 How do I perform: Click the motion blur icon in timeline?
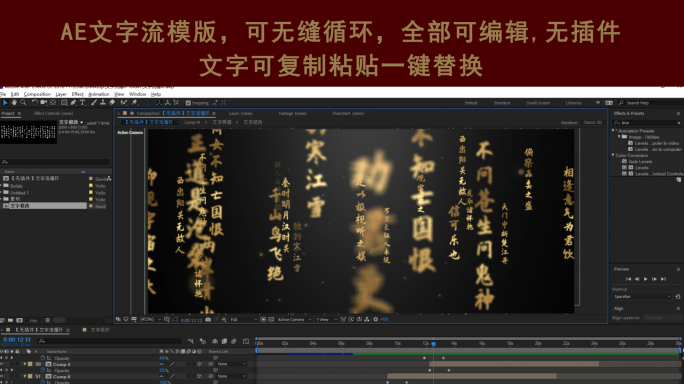(234, 341)
